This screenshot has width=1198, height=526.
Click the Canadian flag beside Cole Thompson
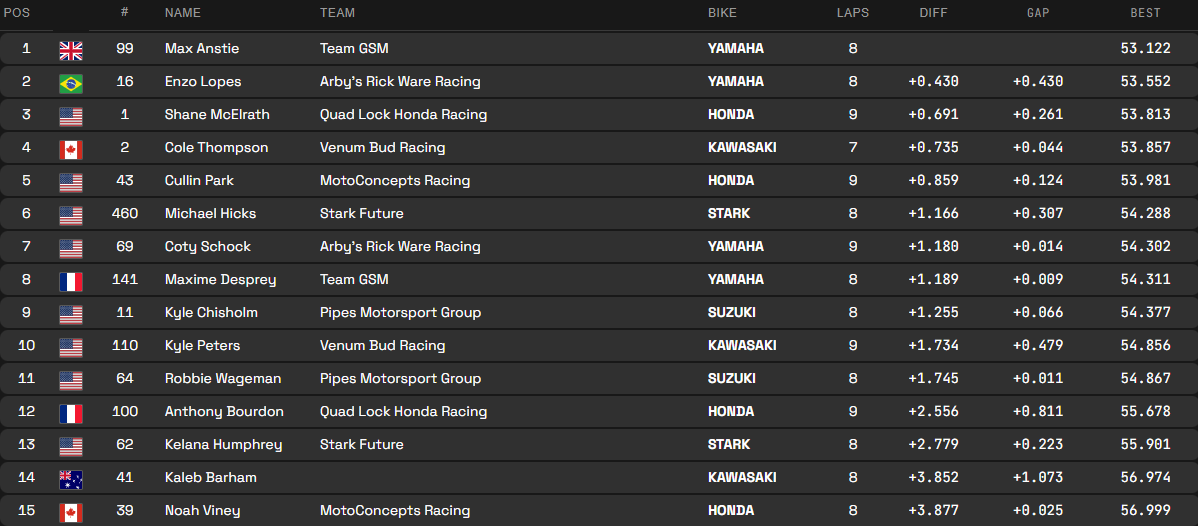tap(71, 149)
